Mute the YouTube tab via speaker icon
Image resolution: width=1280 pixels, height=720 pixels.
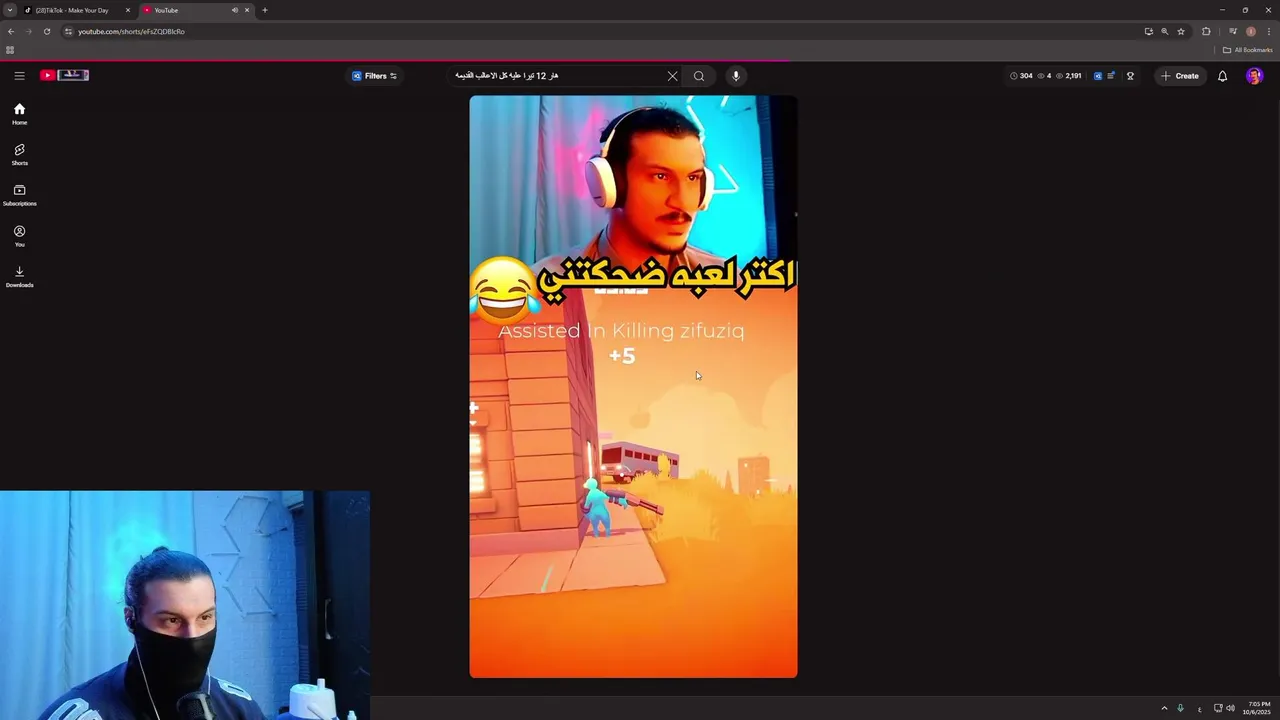(235, 10)
